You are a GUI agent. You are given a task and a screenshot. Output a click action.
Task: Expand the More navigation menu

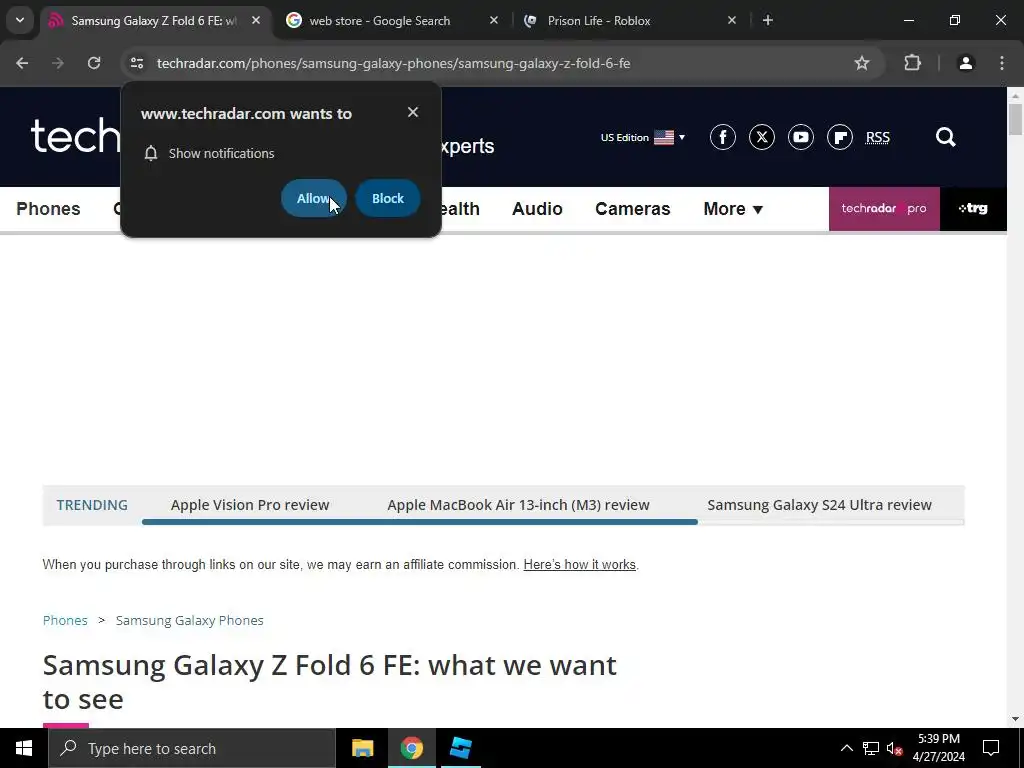[x=733, y=209]
